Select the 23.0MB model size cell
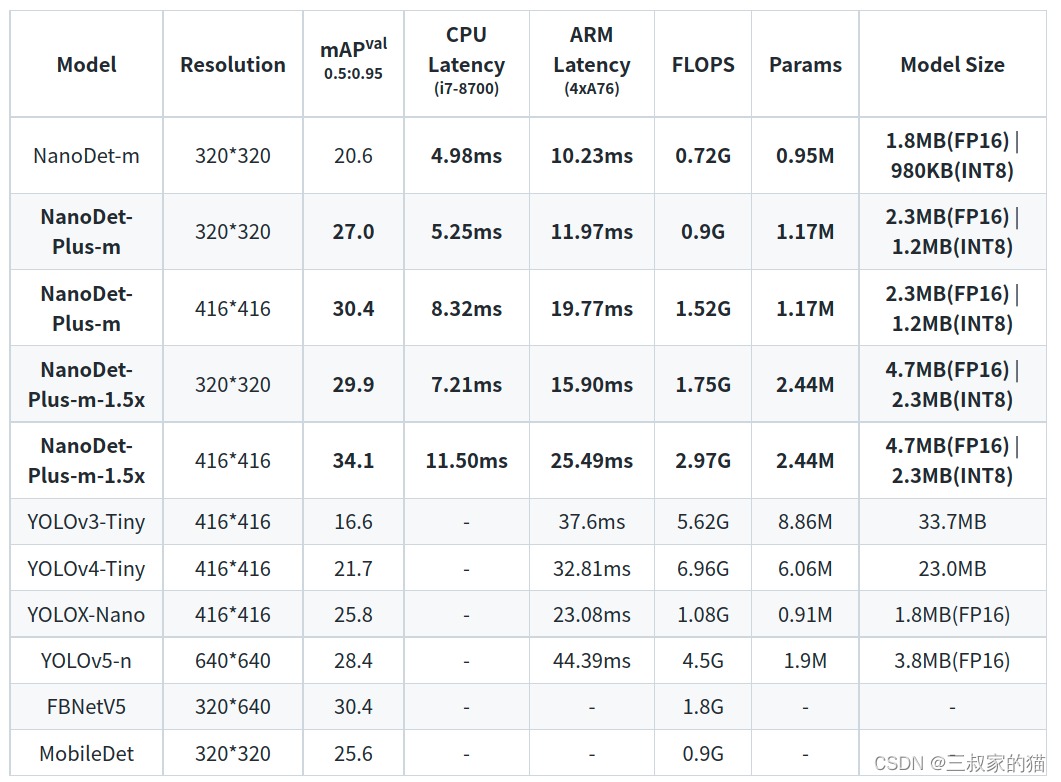 (x=952, y=569)
